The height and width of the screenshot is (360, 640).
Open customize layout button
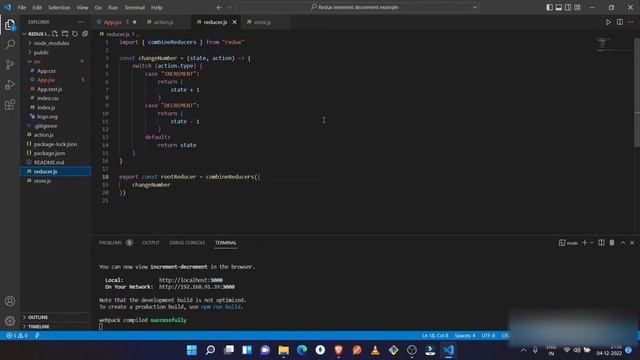click(x=577, y=7)
